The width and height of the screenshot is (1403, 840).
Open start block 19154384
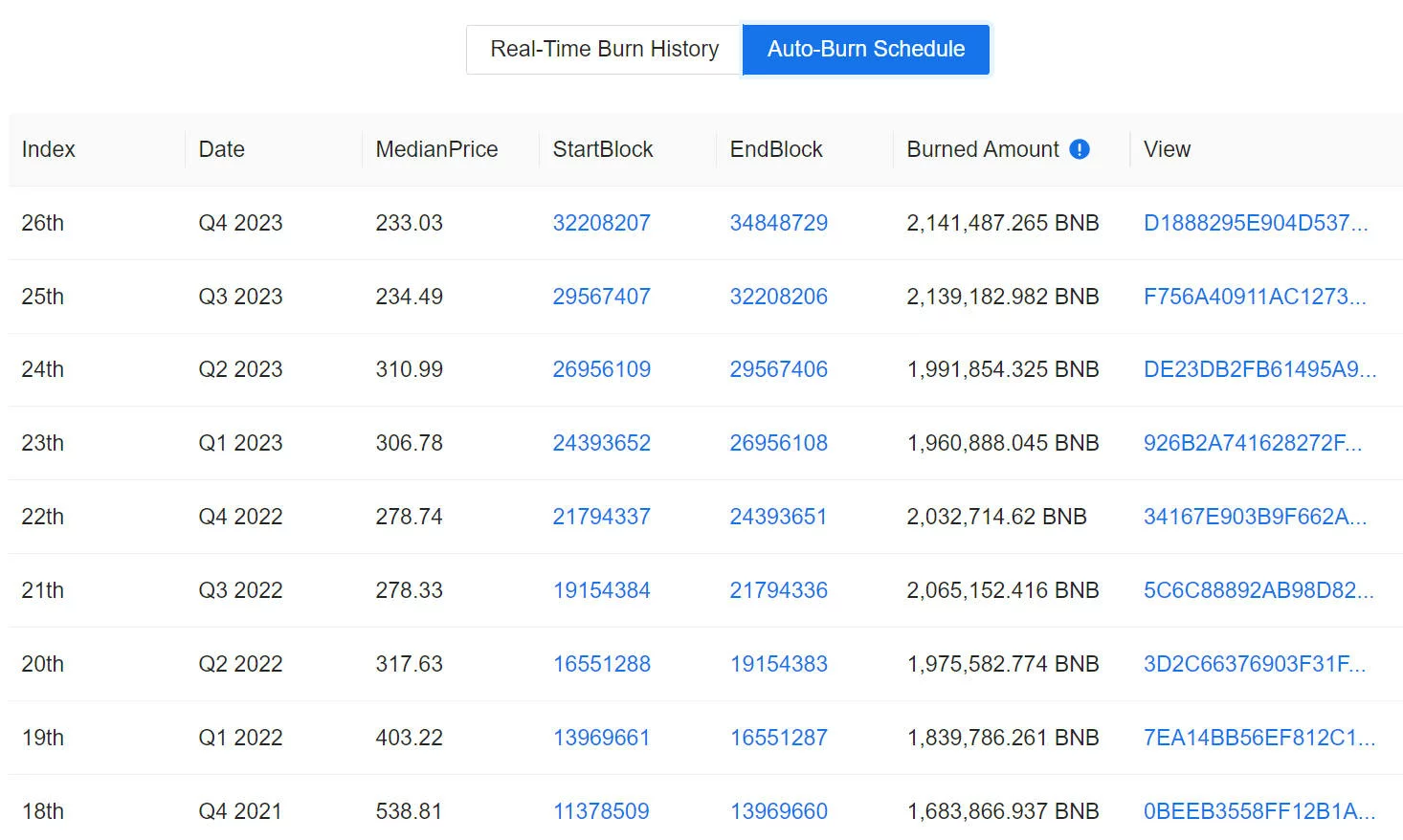click(x=601, y=590)
